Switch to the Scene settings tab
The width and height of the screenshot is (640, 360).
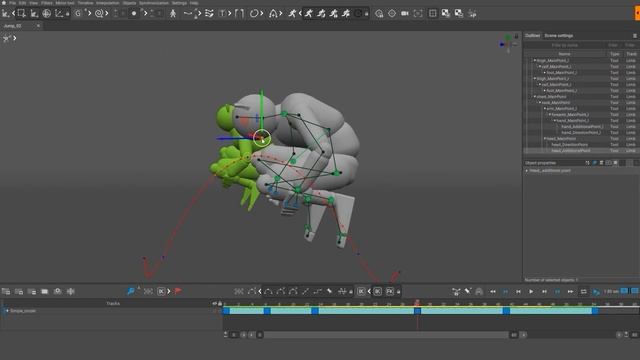pos(559,36)
